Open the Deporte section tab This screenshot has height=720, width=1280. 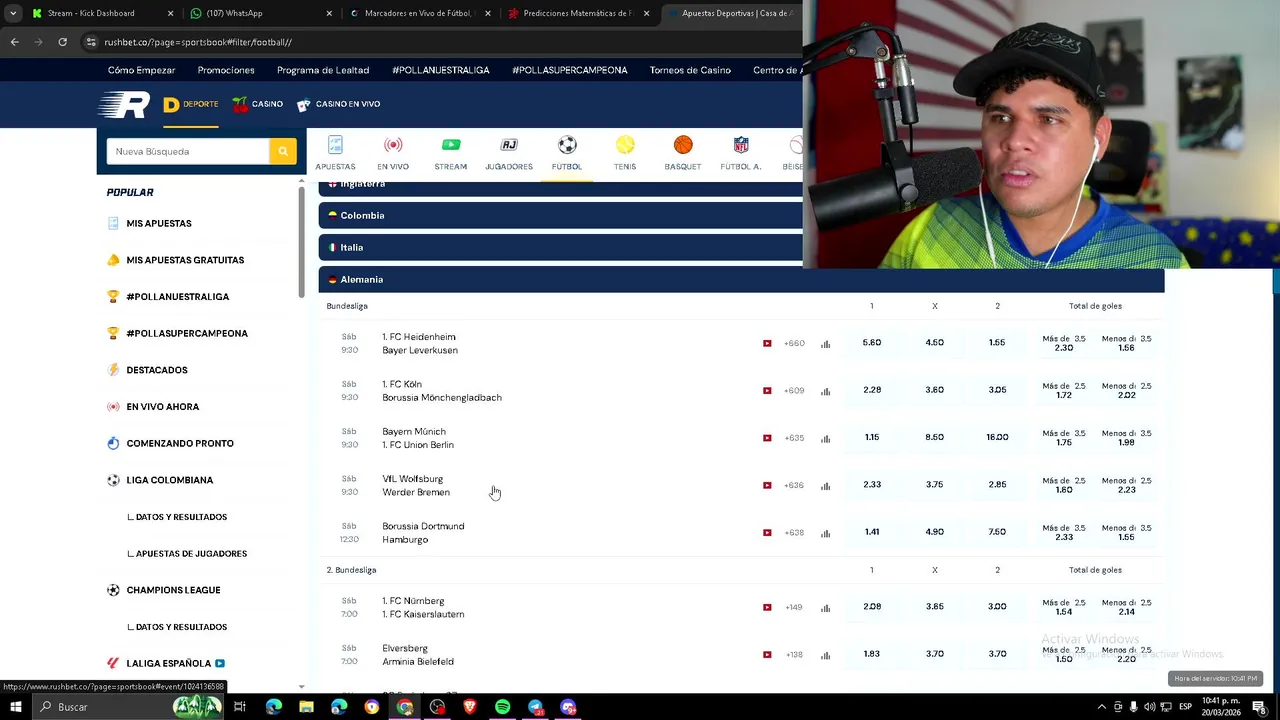[191, 104]
